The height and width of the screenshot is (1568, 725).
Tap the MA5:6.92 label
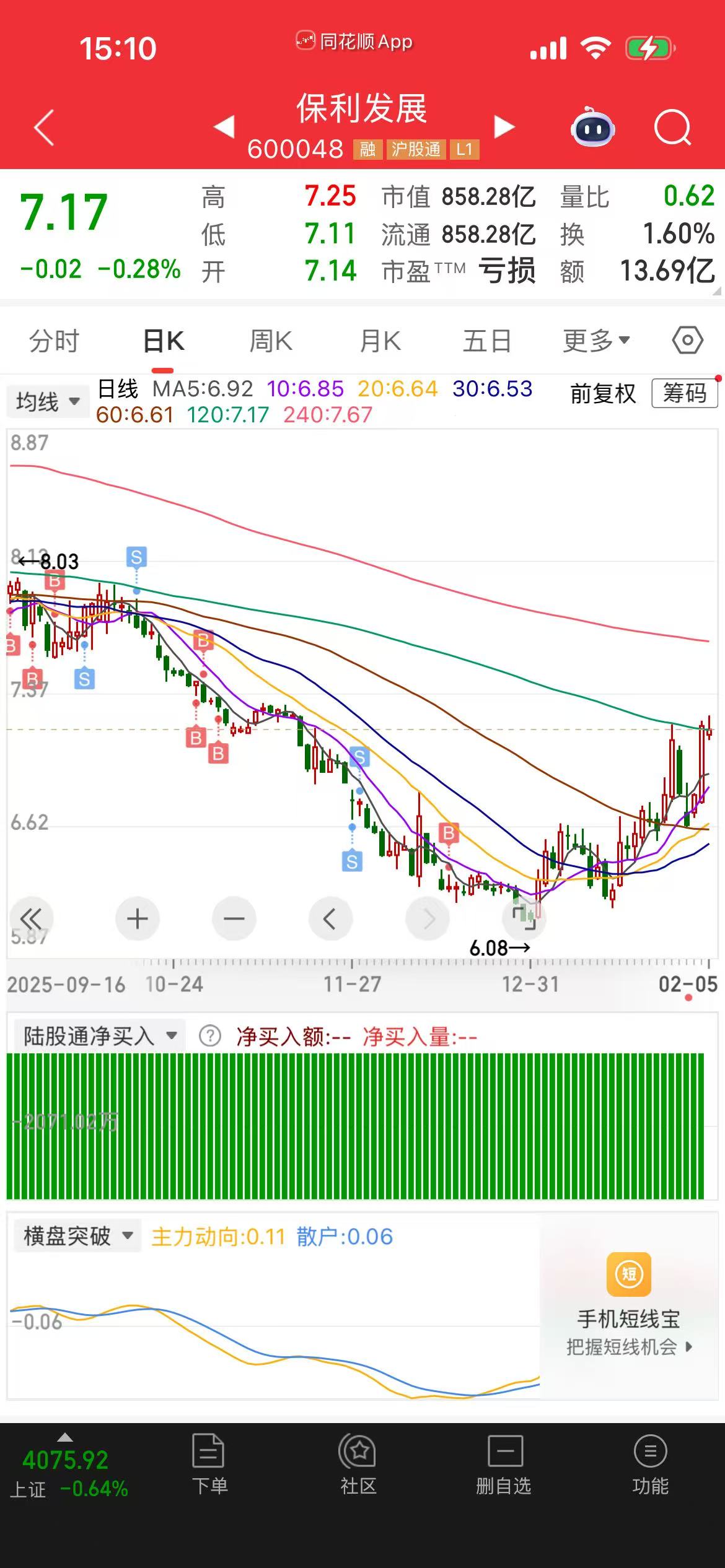point(203,389)
